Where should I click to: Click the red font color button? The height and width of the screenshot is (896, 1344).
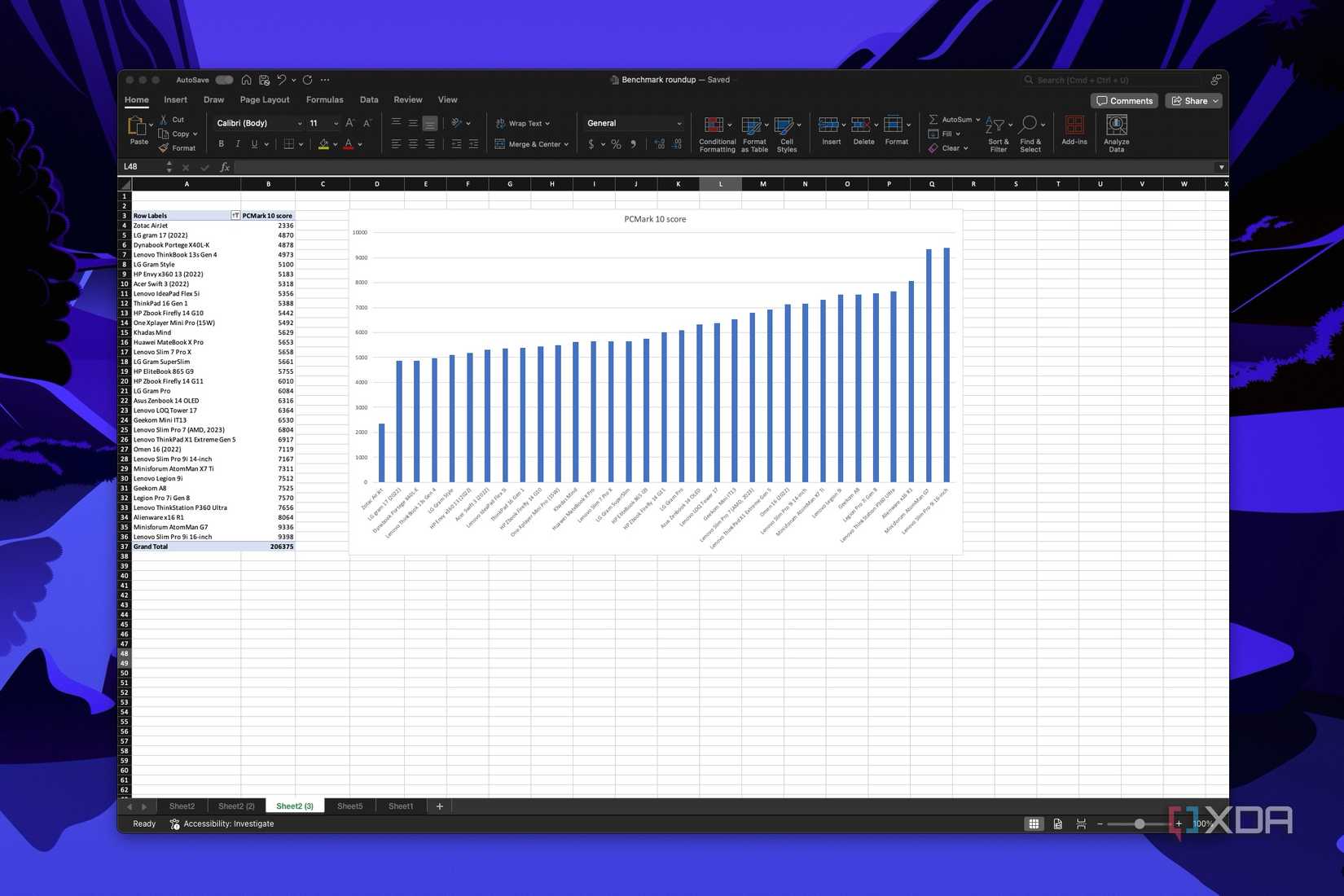point(349,144)
